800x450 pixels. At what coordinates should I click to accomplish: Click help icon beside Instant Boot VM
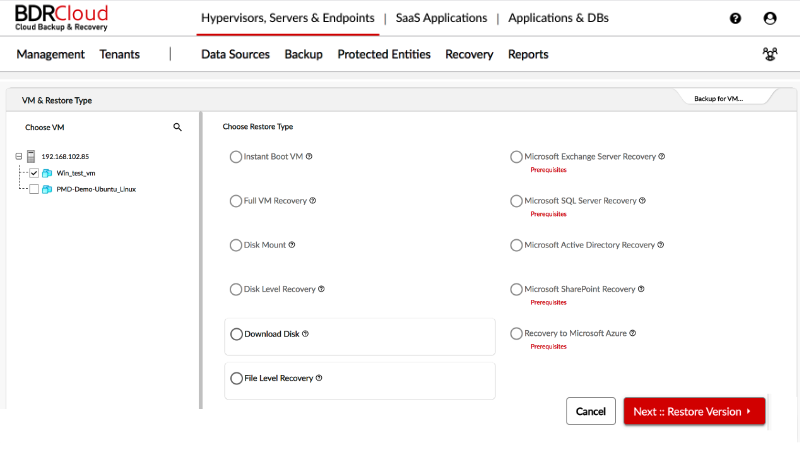click(310, 157)
